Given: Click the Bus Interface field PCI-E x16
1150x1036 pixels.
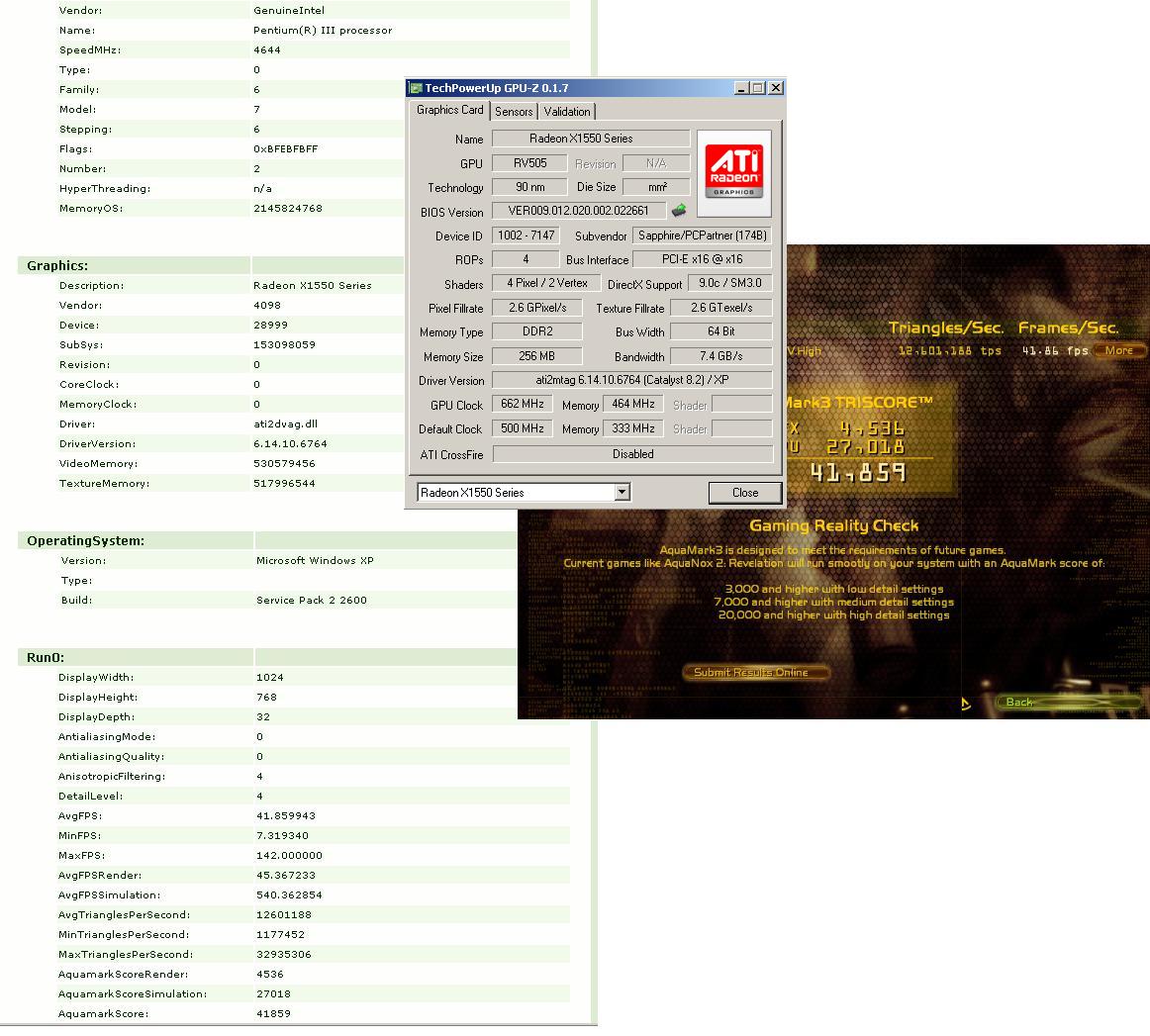Looking at the screenshot, I should pyautogui.click(x=702, y=259).
